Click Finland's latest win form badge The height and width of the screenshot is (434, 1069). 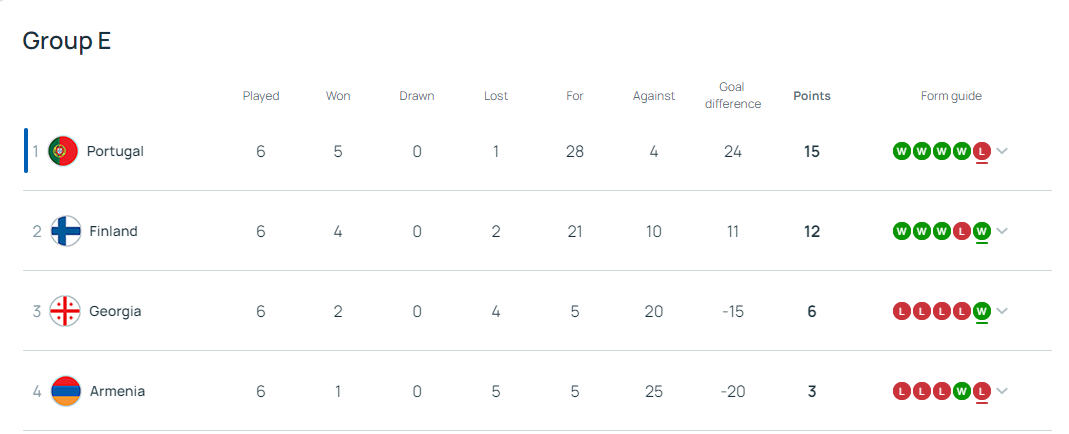tap(982, 231)
